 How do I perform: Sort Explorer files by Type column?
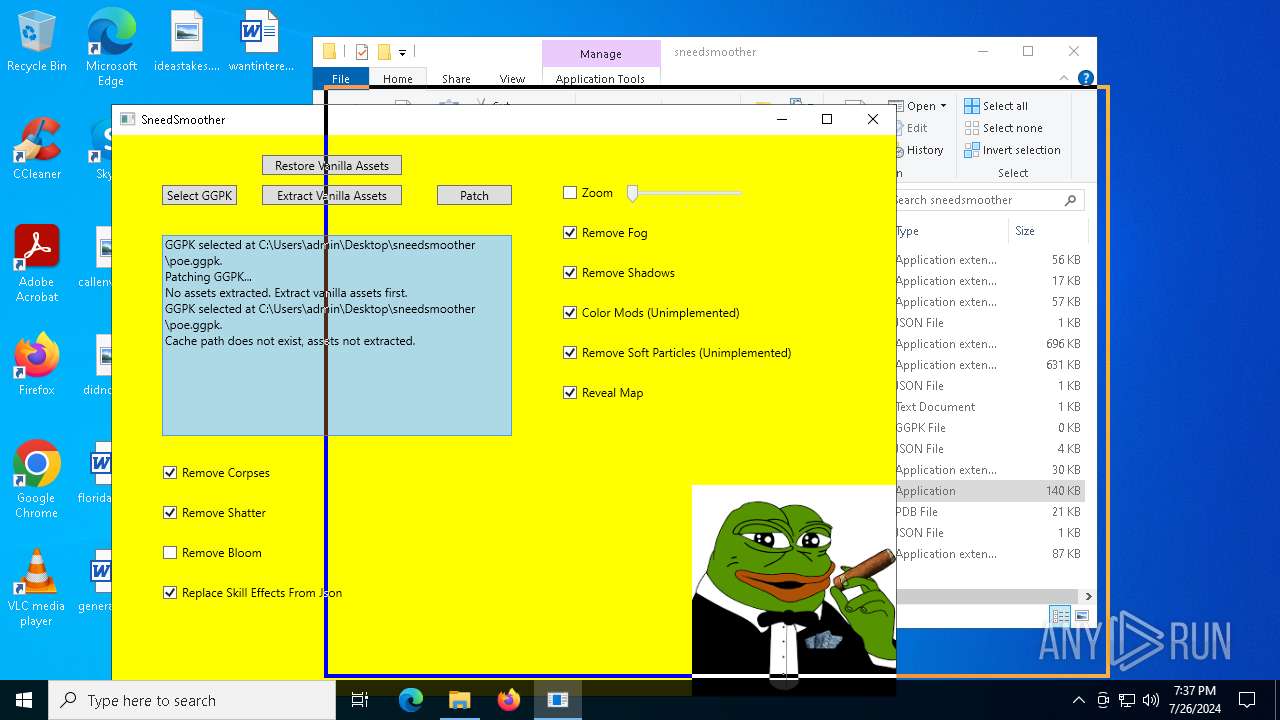click(x=950, y=231)
